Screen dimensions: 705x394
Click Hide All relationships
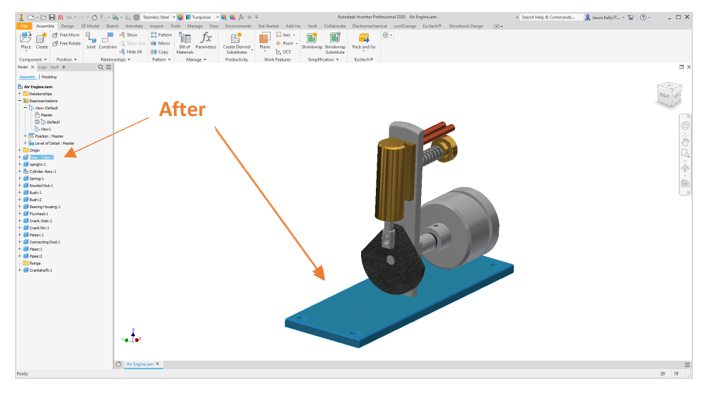click(x=130, y=52)
